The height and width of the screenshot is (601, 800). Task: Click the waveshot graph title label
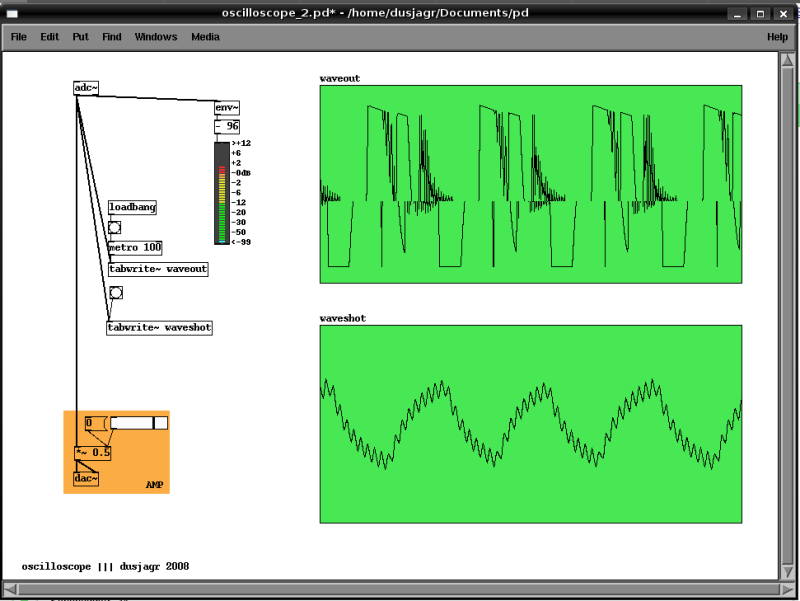pyautogui.click(x=343, y=318)
